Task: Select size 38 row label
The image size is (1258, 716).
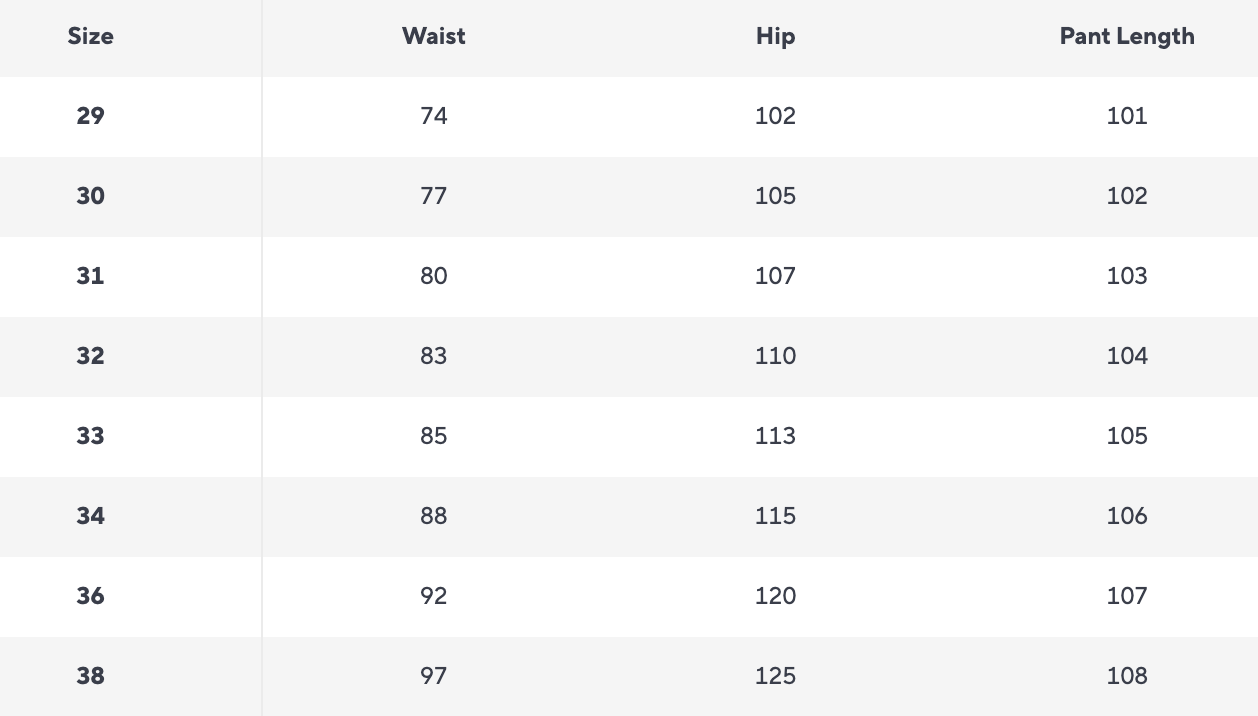Action: [90, 676]
